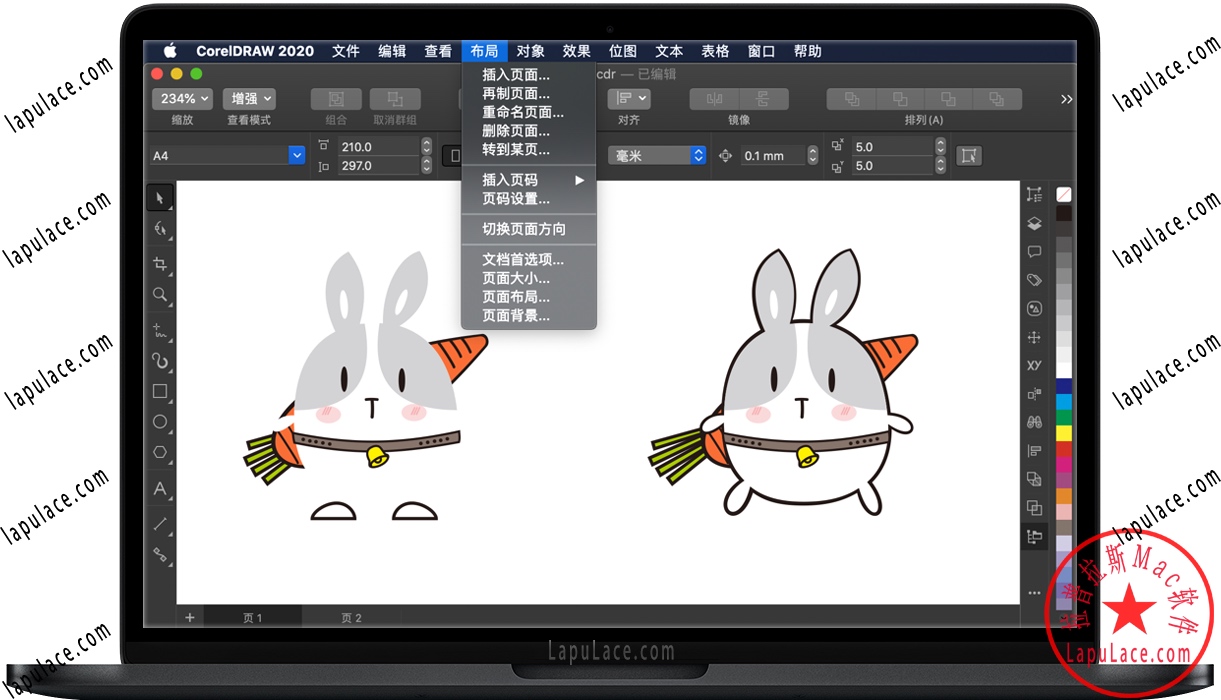Select the Rectangle tool
This screenshot has width=1221, height=700.
[x=160, y=391]
